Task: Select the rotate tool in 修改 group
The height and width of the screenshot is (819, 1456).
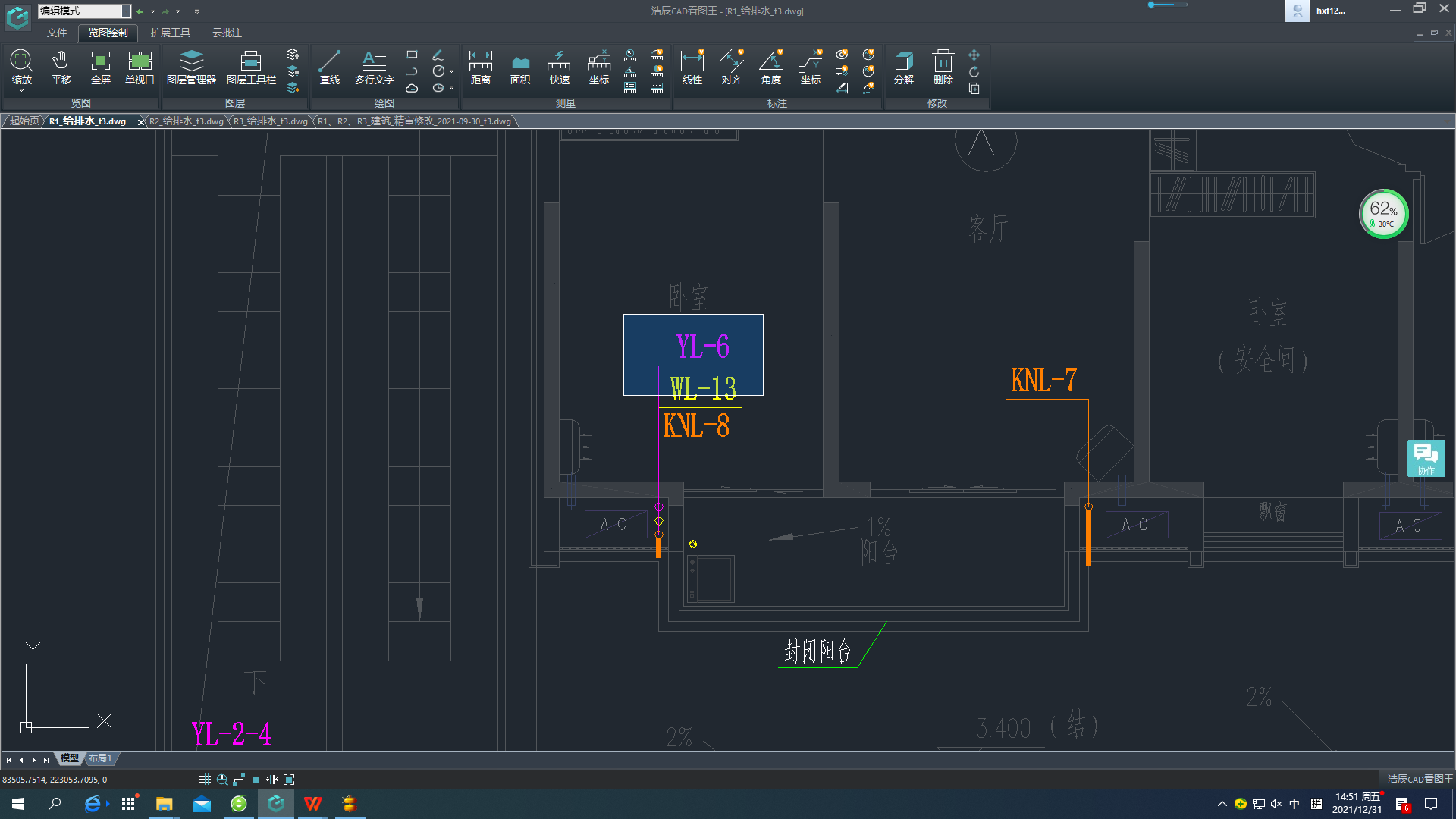Action: point(974,71)
